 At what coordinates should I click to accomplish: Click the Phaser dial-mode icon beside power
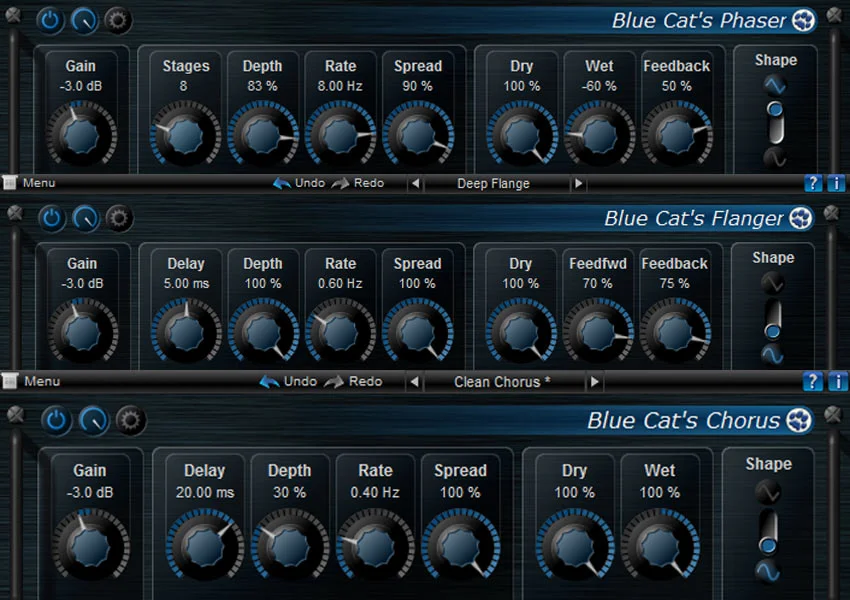pyautogui.click(x=84, y=21)
